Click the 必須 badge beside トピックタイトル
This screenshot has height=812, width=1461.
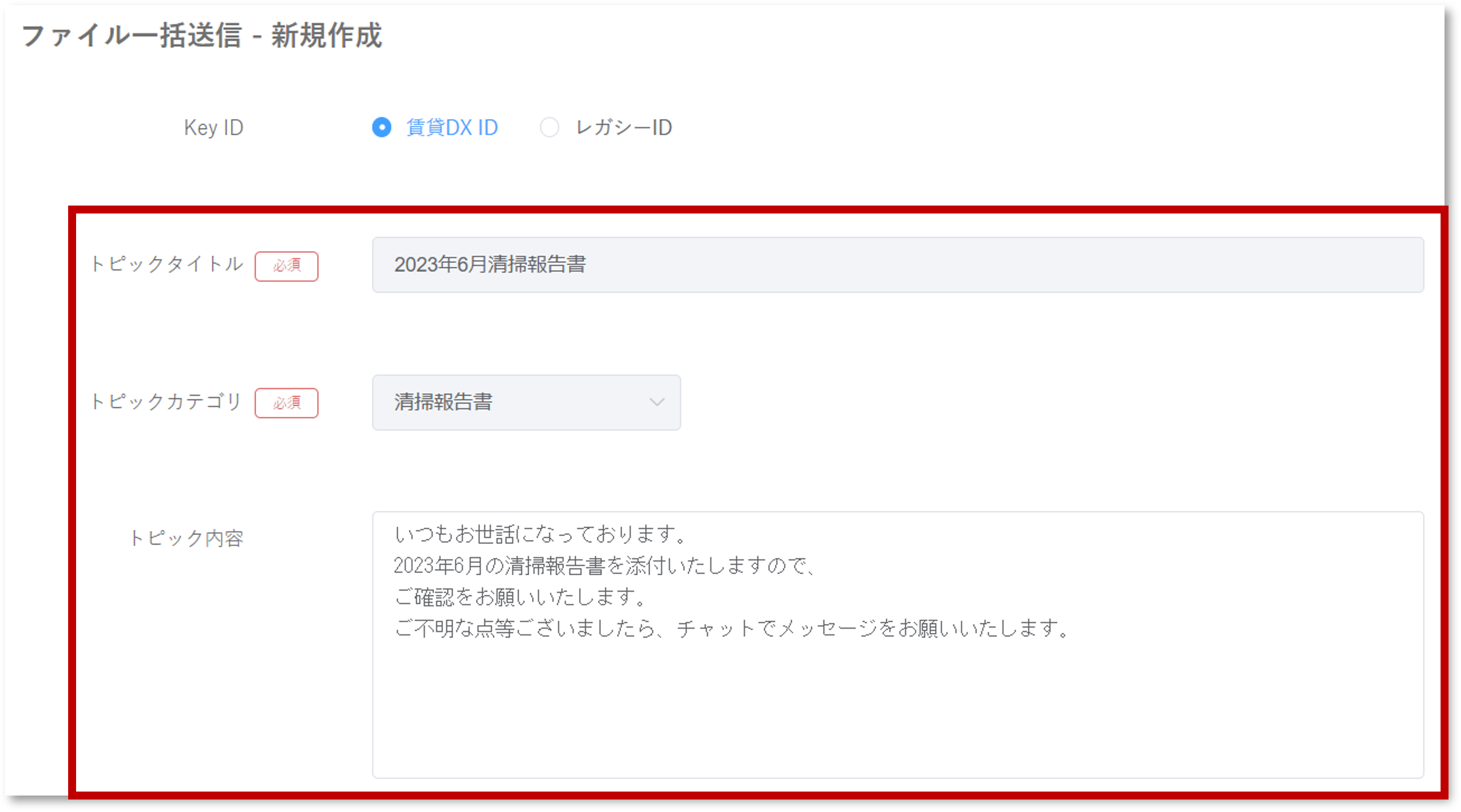click(x=287, y=265)
